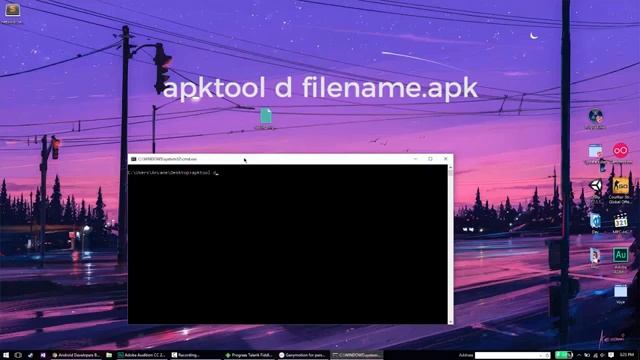Open the window-shaped shortcut left of infinity icon

(x=595, y=152)
